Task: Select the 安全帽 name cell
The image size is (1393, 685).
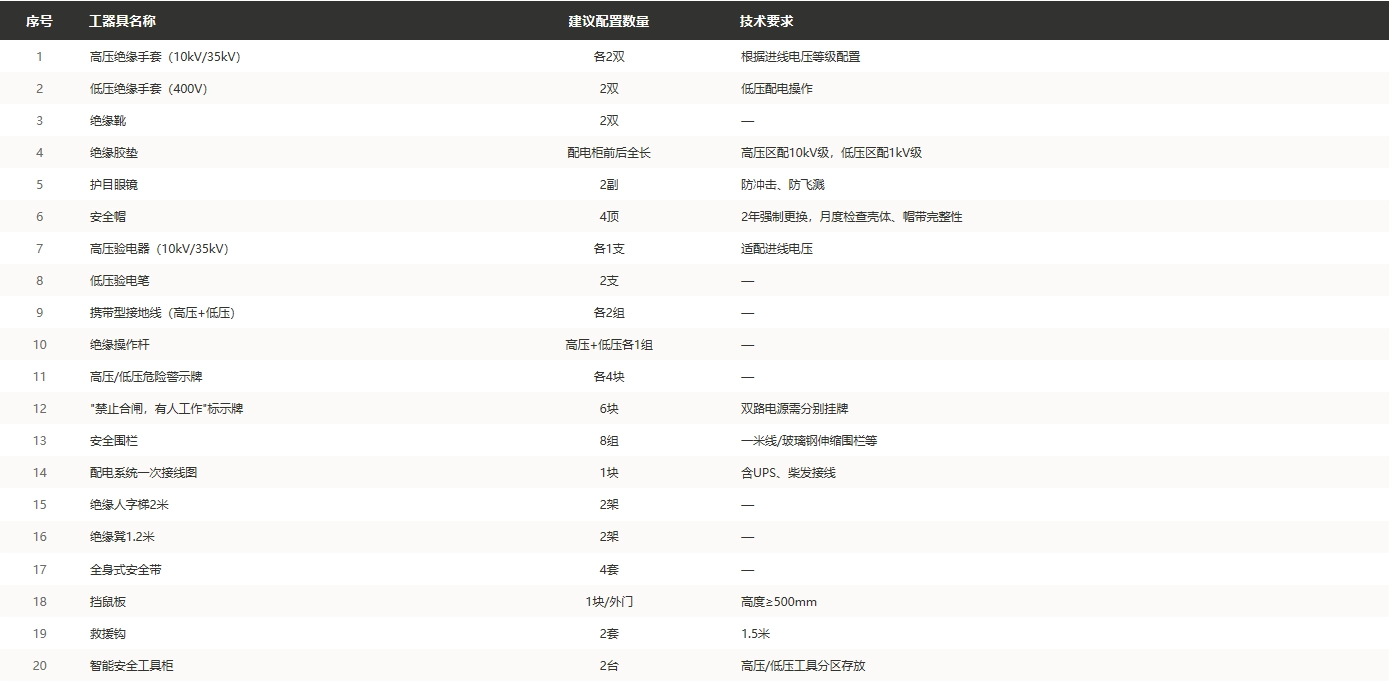Action: pos(108,217)
